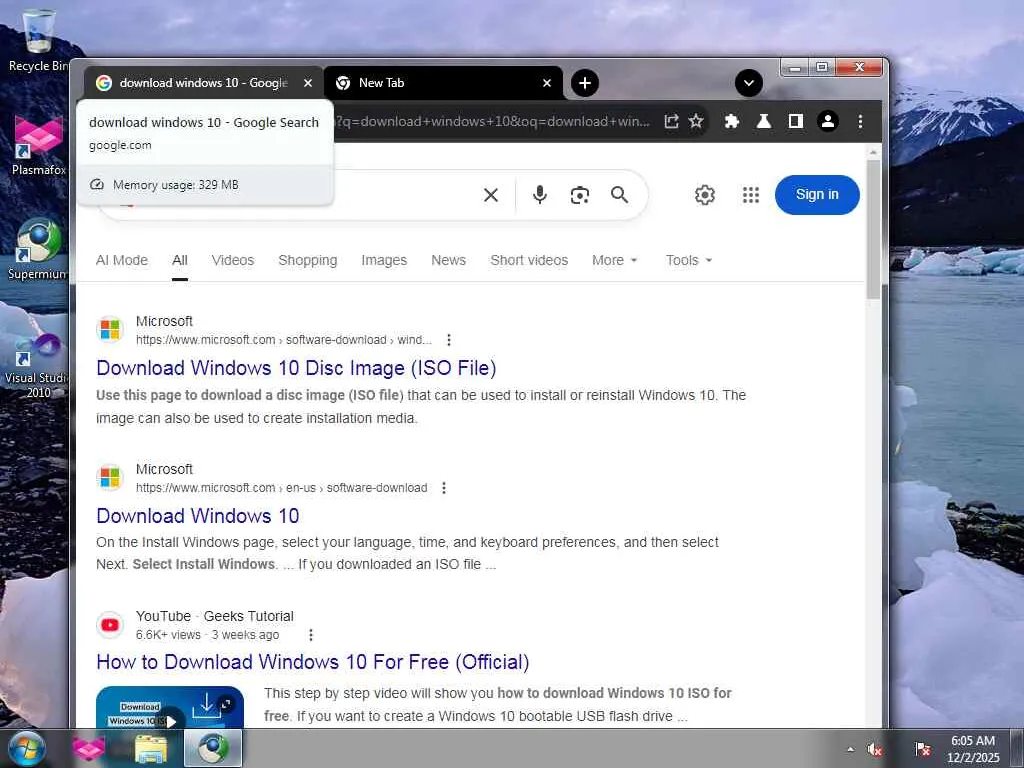Show hidden tray icons arrow
Image resolution: width=1024 pixels, height=768 pixels.
[x=850, y=749]
